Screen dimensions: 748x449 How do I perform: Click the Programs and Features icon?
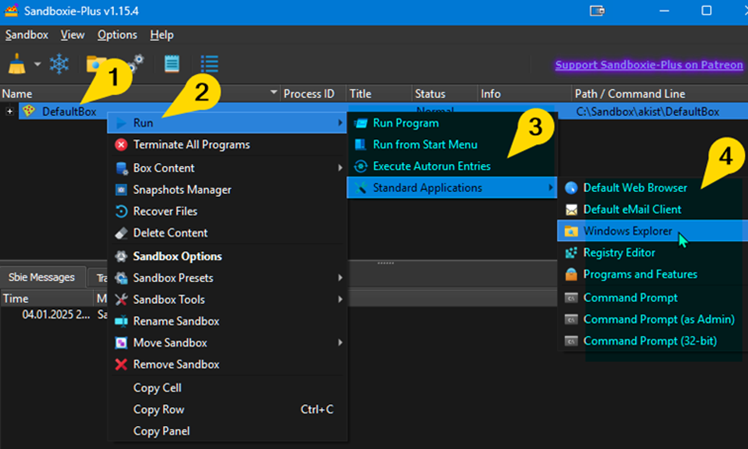[x=571, y=274]
